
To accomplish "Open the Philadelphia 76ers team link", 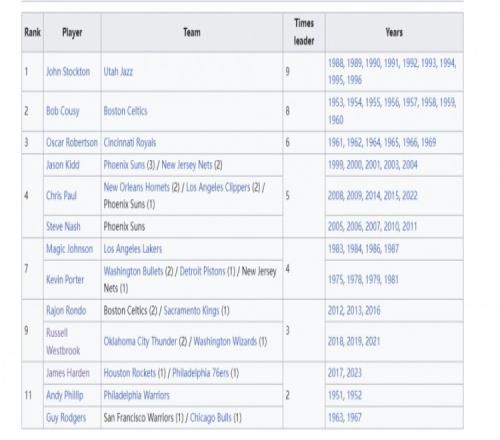I will [200, 373].
